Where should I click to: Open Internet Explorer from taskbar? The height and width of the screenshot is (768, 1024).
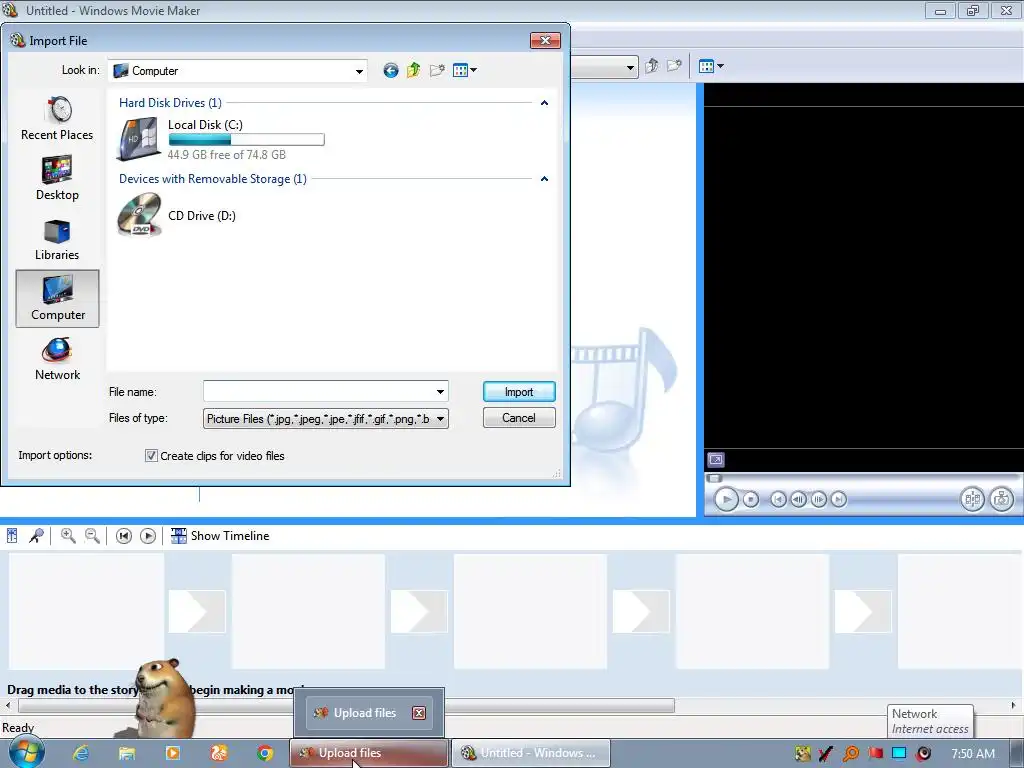(81, 753)
